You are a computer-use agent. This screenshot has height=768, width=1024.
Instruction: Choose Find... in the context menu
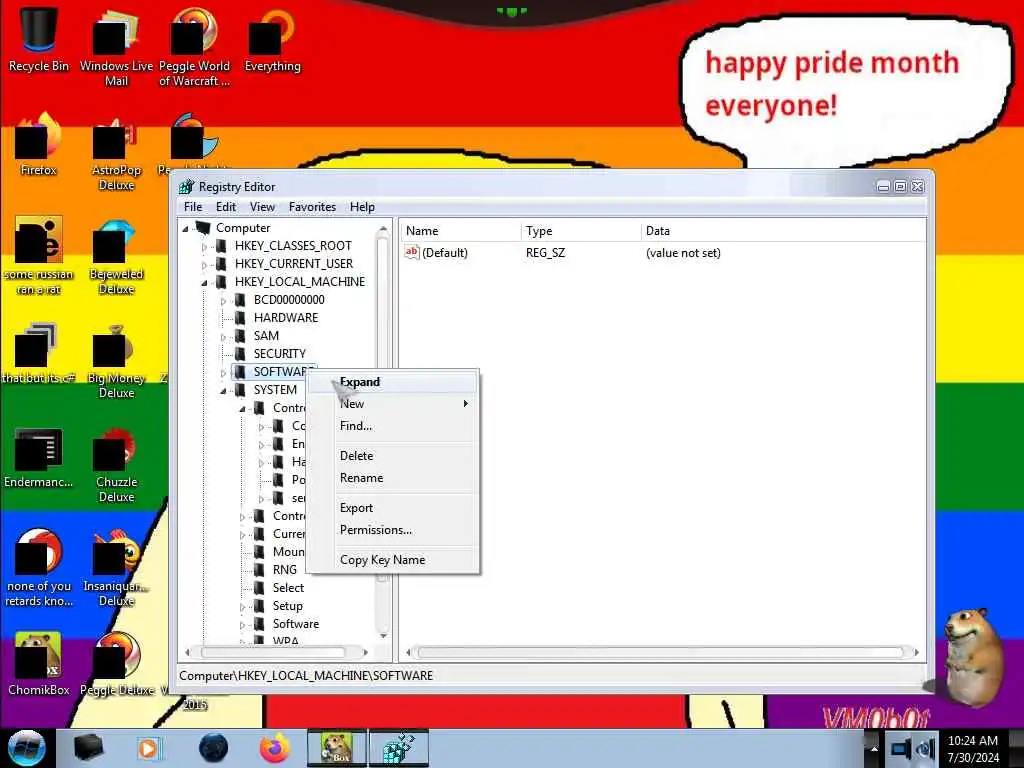pyautogui.click(x=393, y=426)
